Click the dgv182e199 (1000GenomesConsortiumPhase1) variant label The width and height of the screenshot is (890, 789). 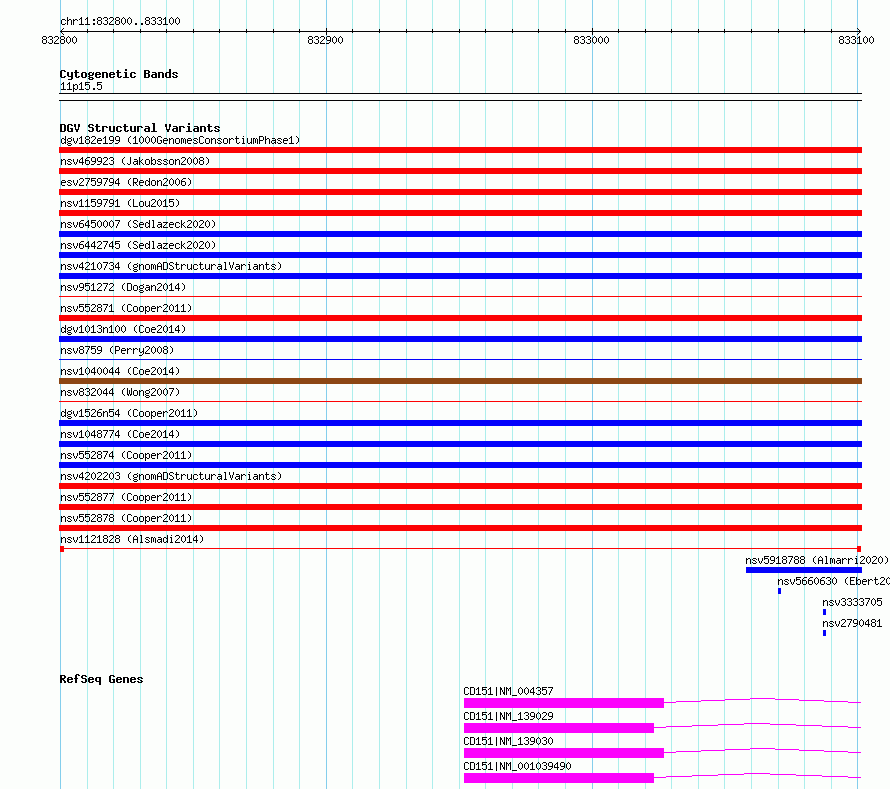point(180,140)
